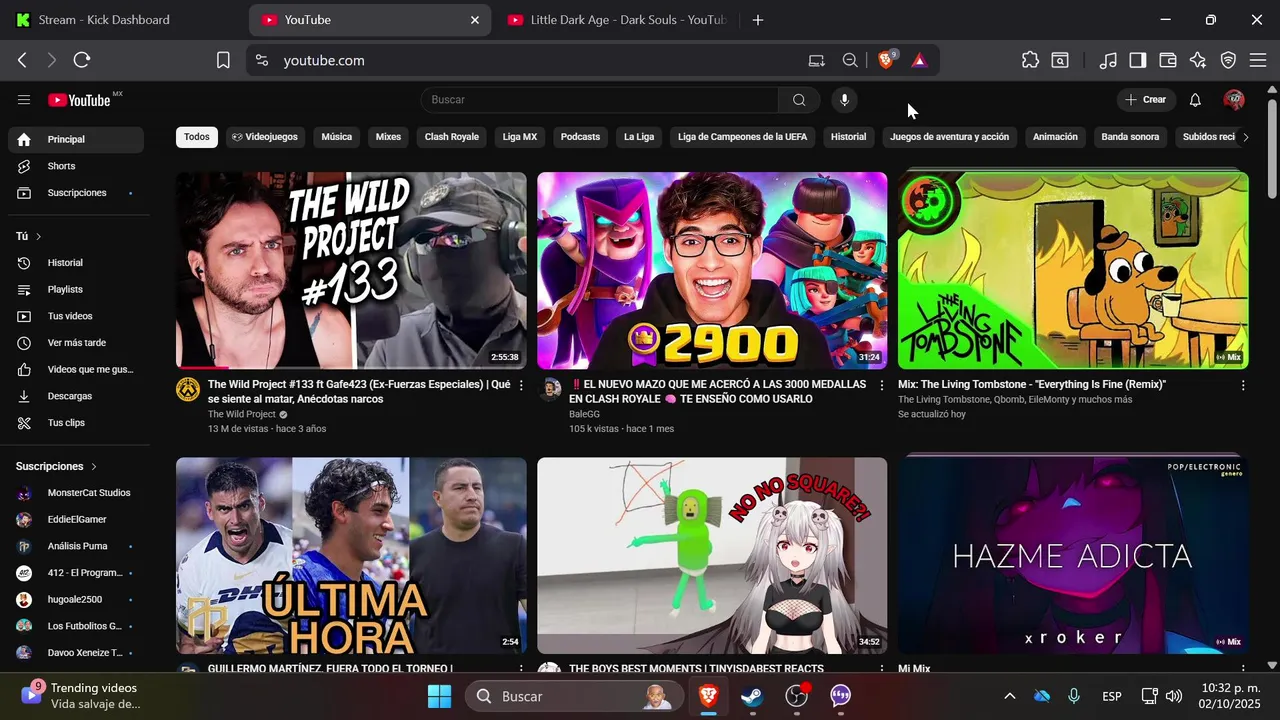The width and height of the screenshot is (1280, 720).
Task: Open Brave Wallet icon
Action: point(1167,60)
